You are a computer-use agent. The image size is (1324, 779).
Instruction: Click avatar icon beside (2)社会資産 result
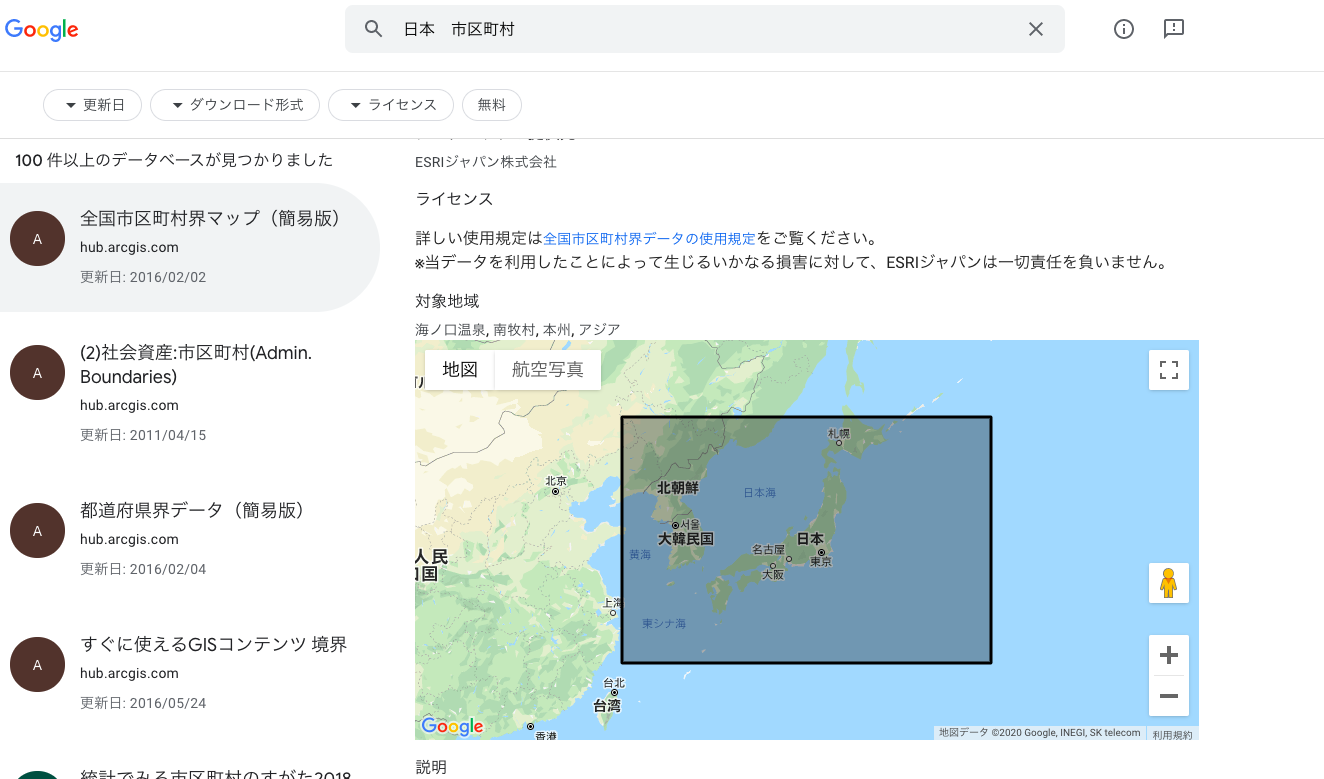tap(37, 373)
